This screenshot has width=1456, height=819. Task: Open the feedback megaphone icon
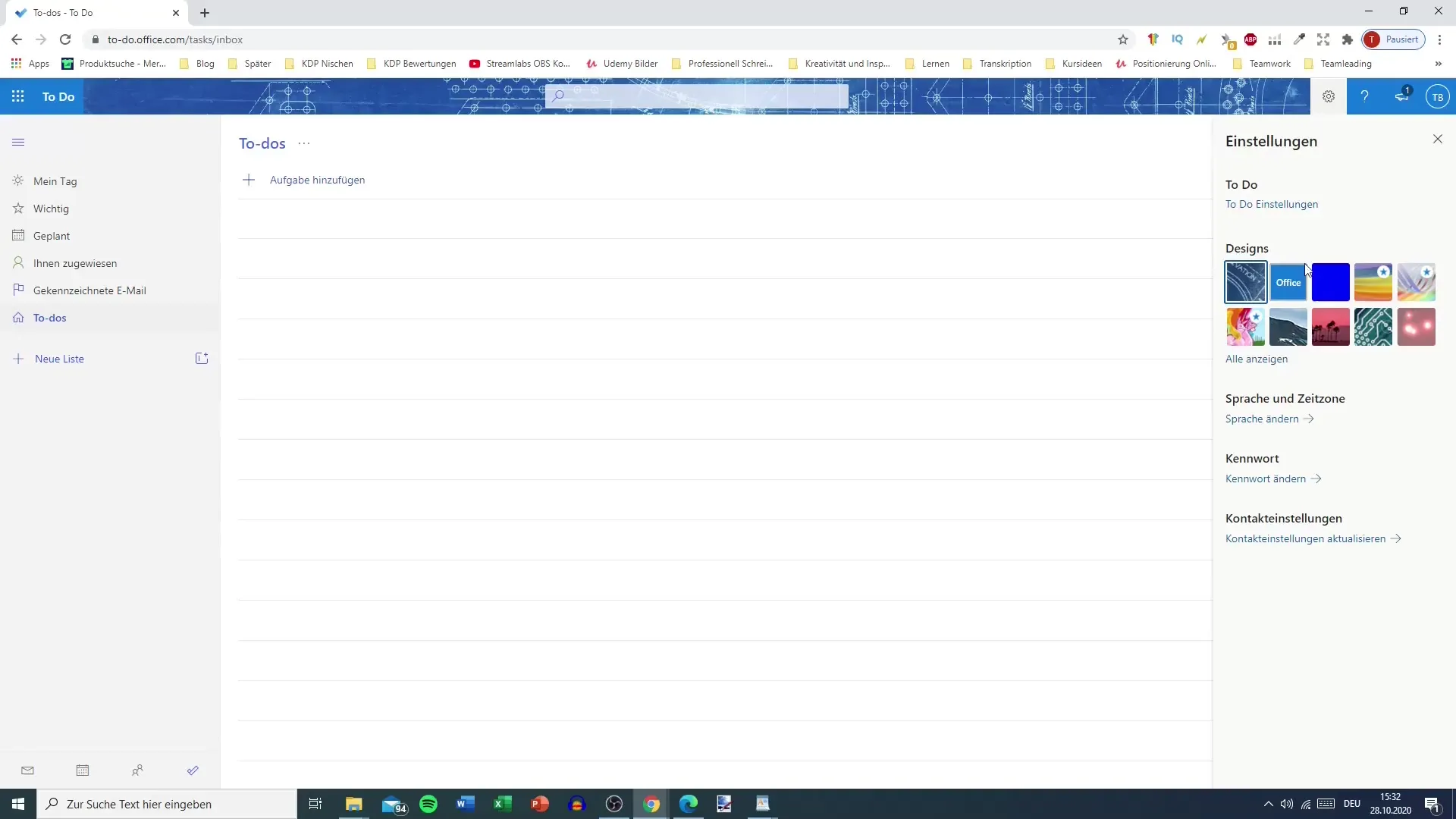tap(1401, 96)
